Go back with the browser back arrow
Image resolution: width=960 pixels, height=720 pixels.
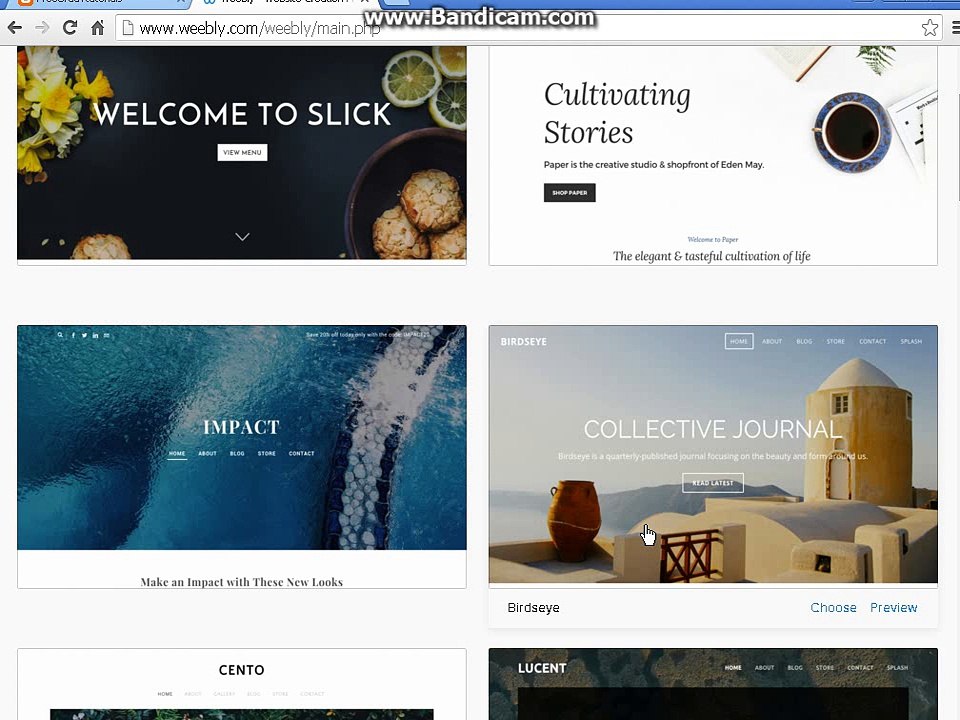[x=15, y=28]
